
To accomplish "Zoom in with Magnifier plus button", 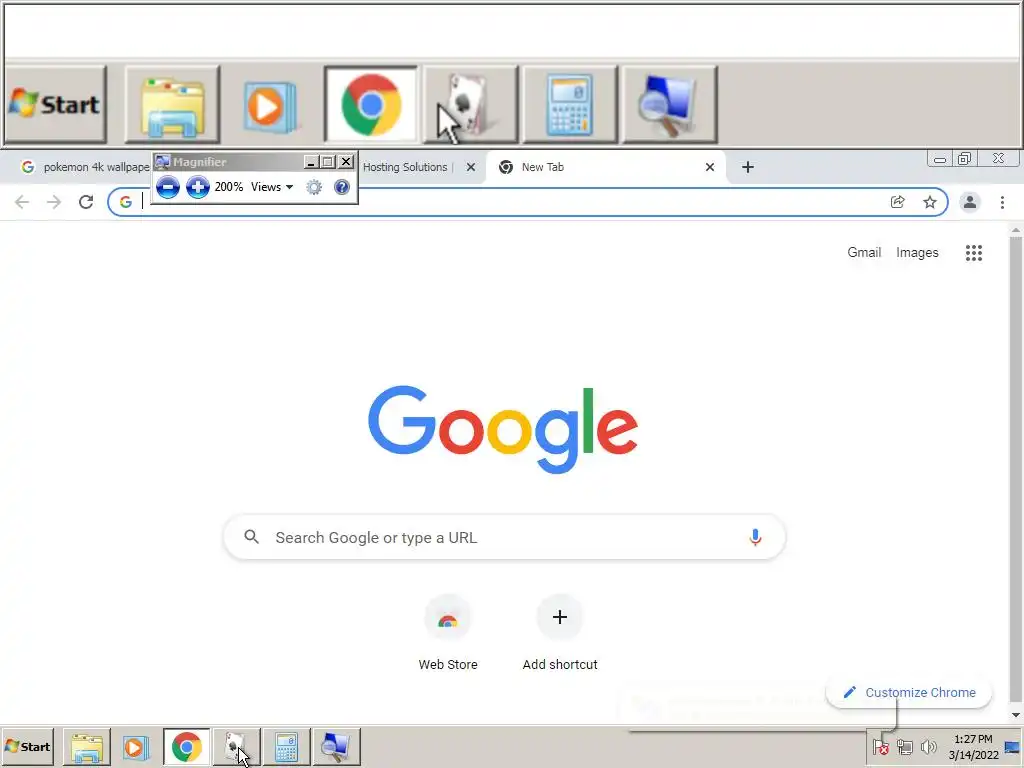I will click(x=197, y=187).
